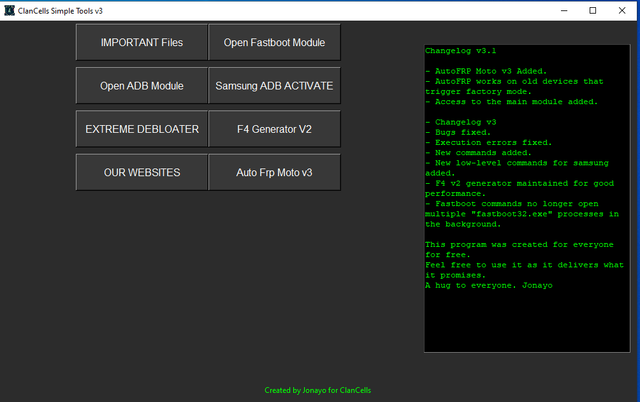This screenshot has height=402, width=640.
Task: Click the '- Changelog v3' line
Action: [x=460, y=122]
